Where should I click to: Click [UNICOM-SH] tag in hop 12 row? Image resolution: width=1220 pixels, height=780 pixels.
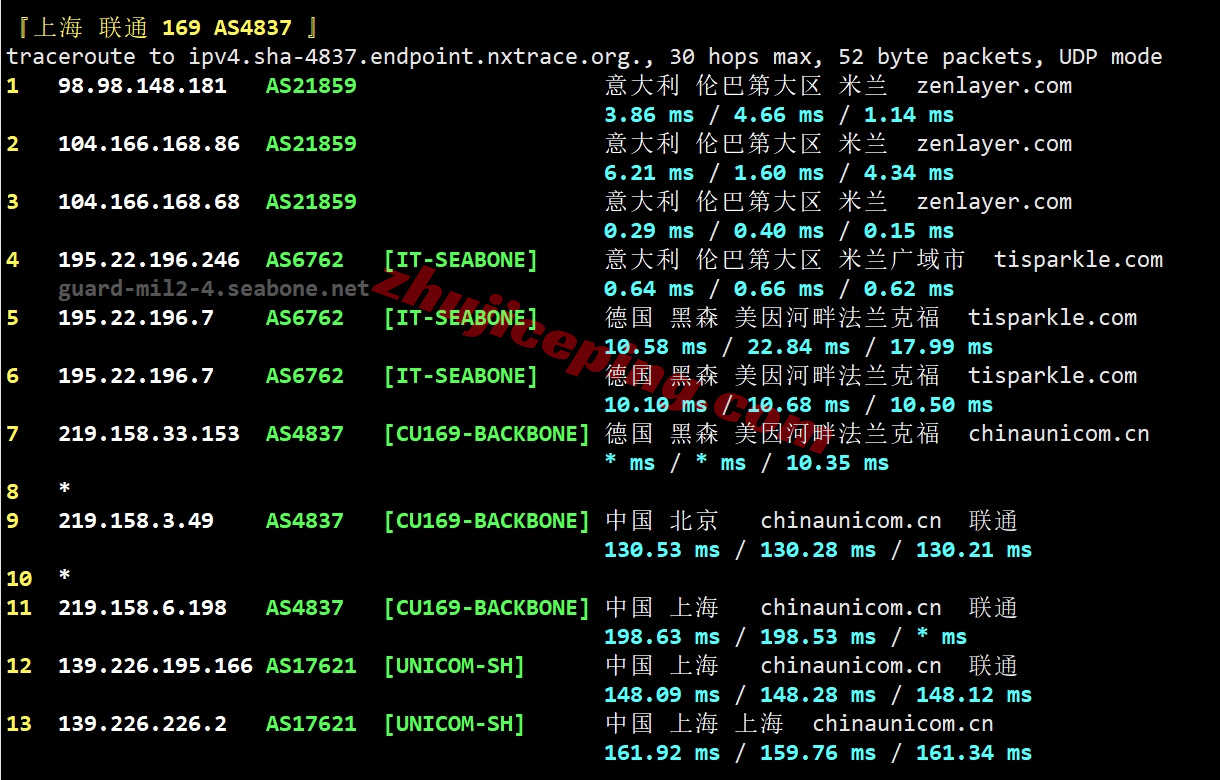tap(454, 666)
